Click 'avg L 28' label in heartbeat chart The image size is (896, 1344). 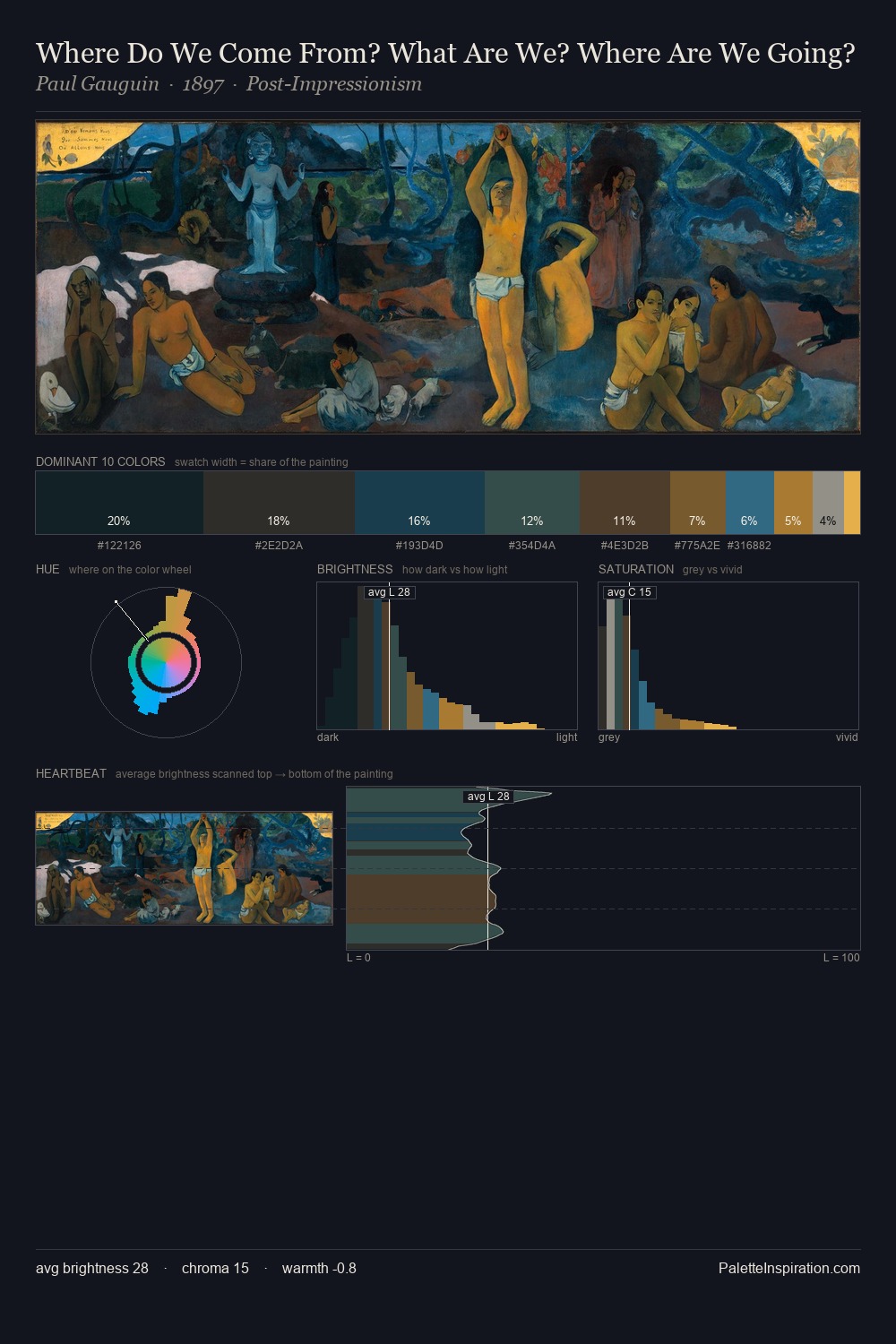point(488,797)
